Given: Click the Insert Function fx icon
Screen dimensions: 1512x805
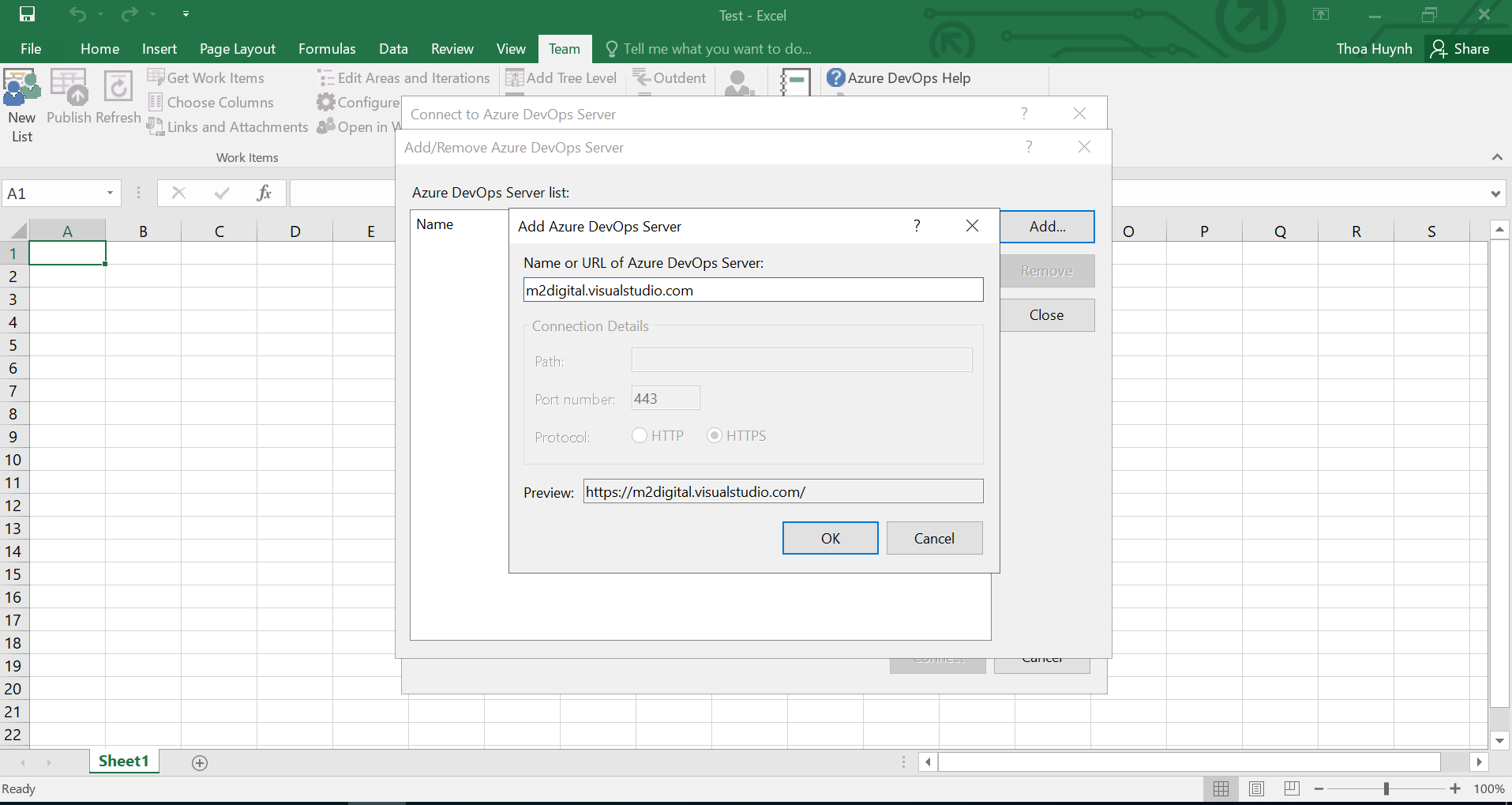Looking at the screenshot, I should coord(264,193).
